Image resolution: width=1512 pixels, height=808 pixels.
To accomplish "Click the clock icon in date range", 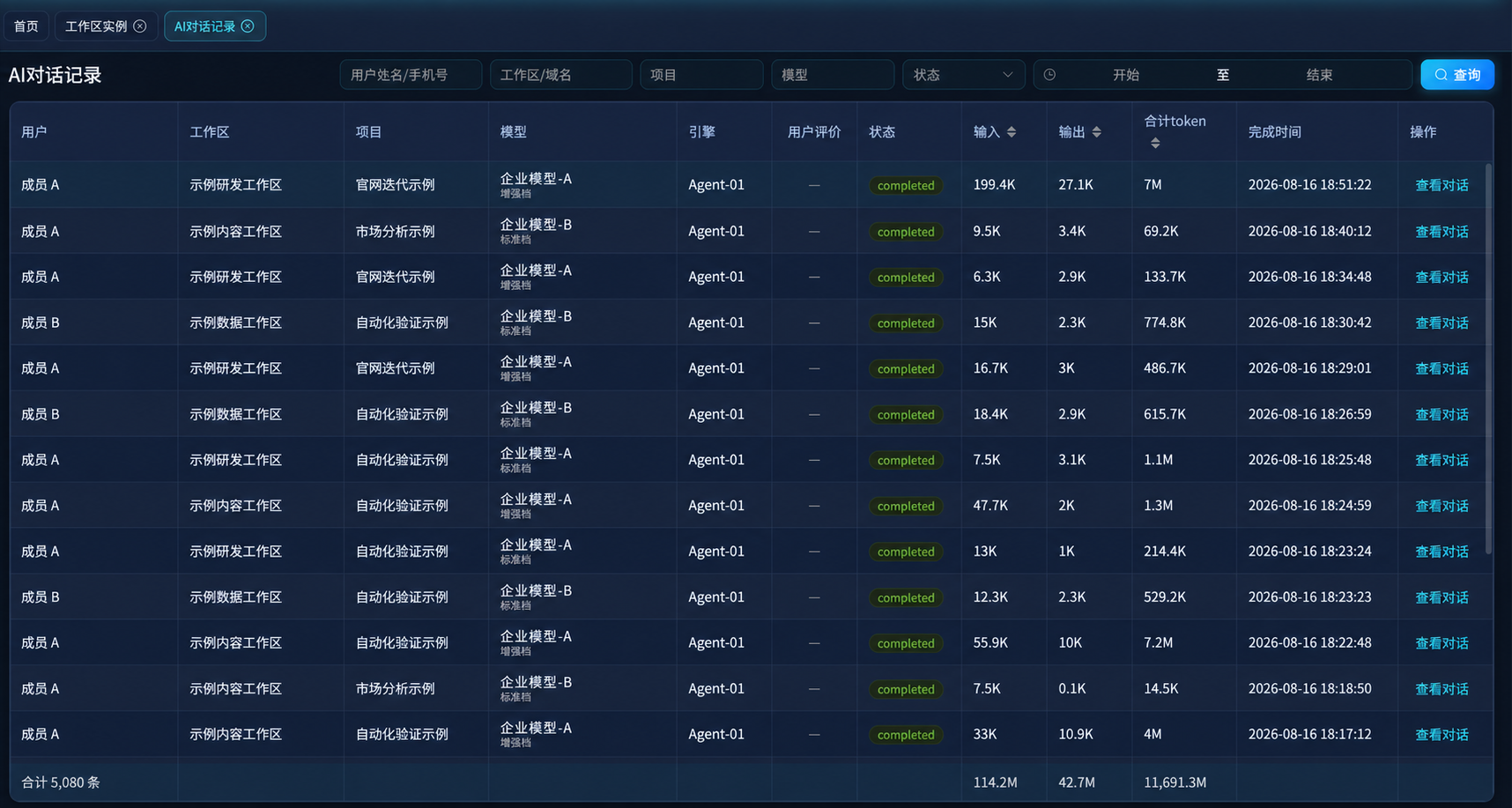I will point(1049,75).
